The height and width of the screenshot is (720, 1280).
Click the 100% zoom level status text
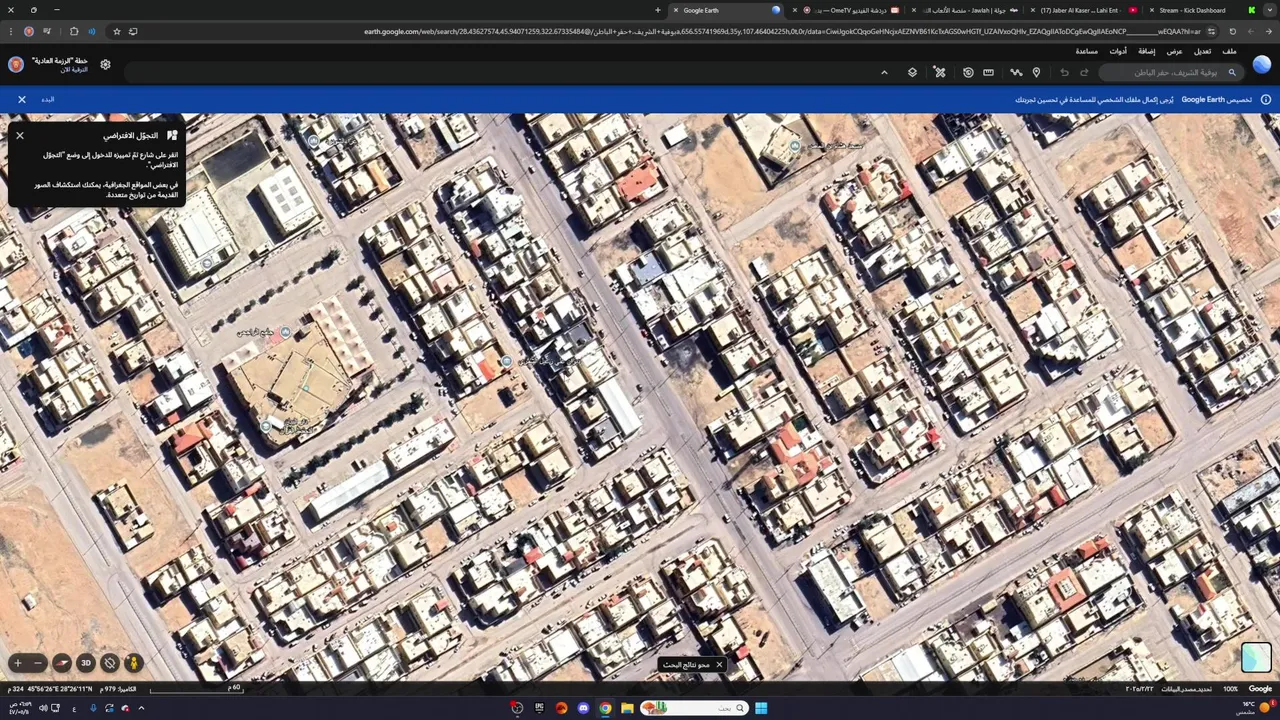click(1230, 689)
